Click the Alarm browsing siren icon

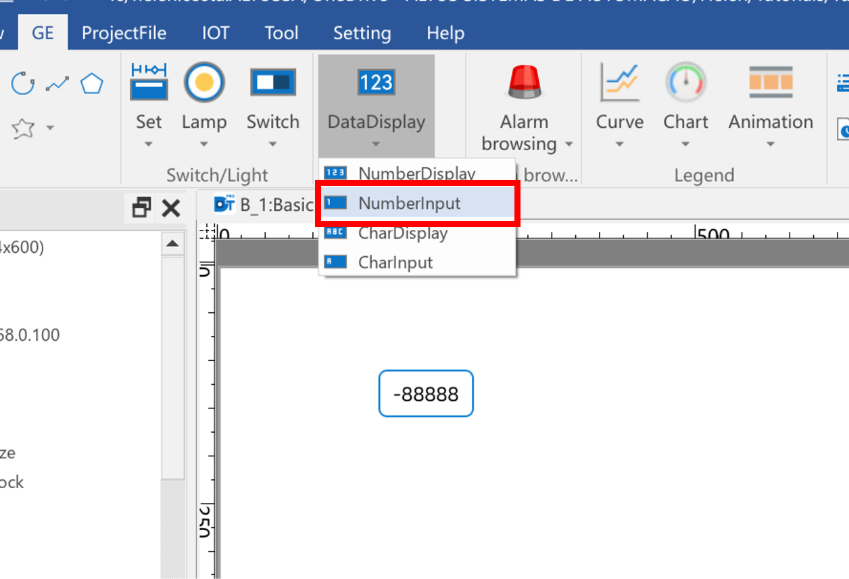[x=524, y=82]
